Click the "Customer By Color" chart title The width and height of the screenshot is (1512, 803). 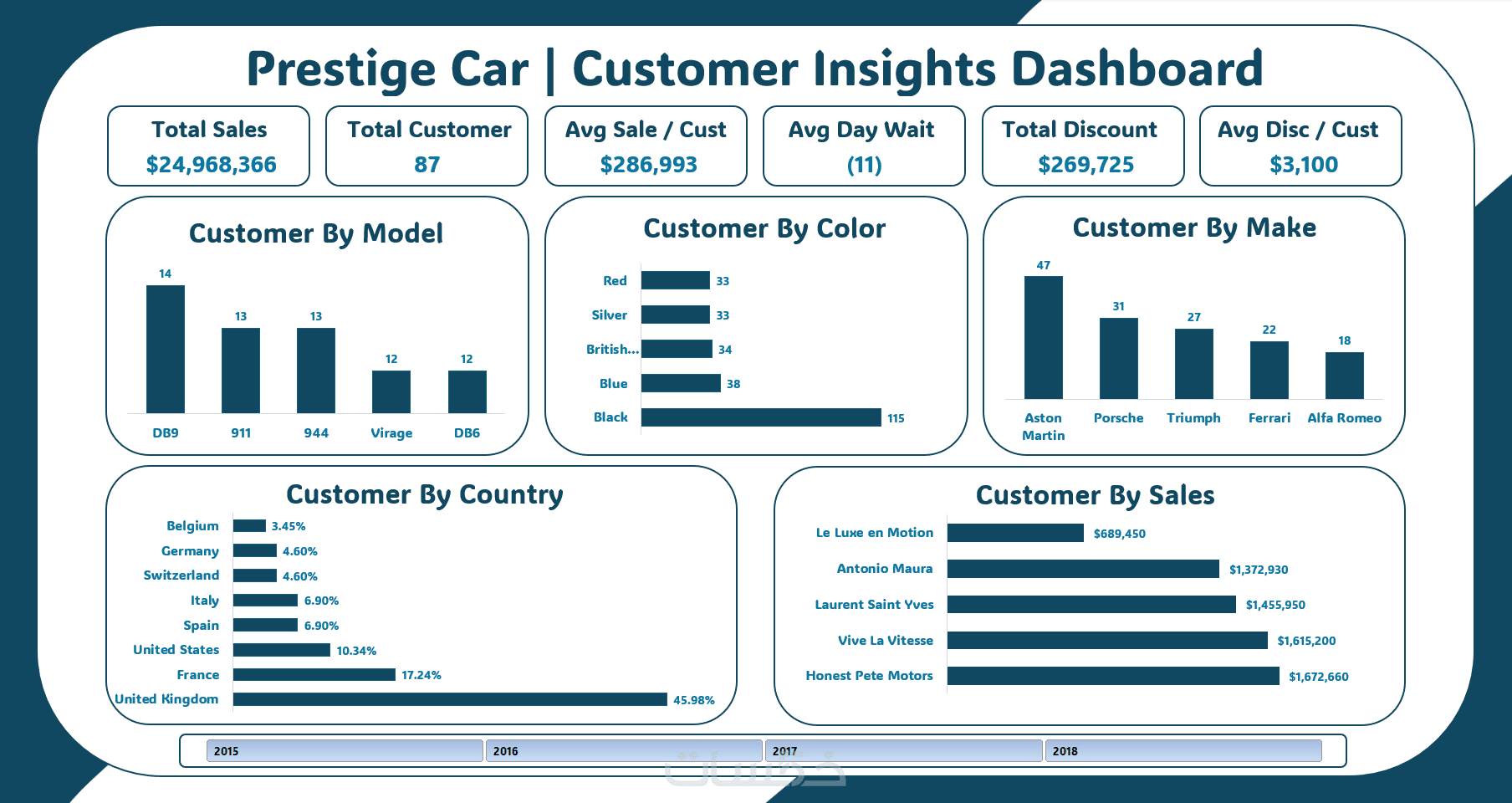(764, 228)
